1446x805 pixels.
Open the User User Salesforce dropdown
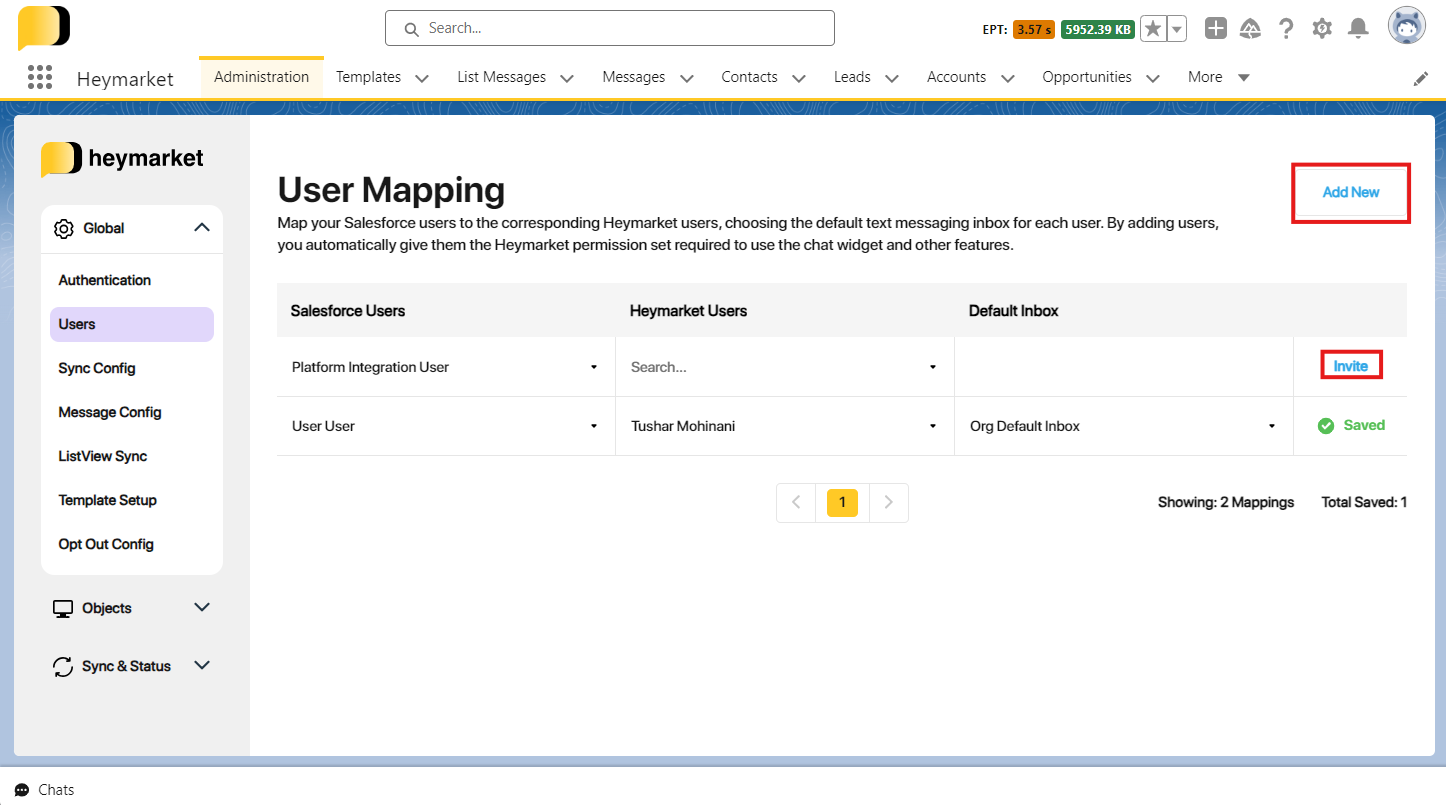446,427
